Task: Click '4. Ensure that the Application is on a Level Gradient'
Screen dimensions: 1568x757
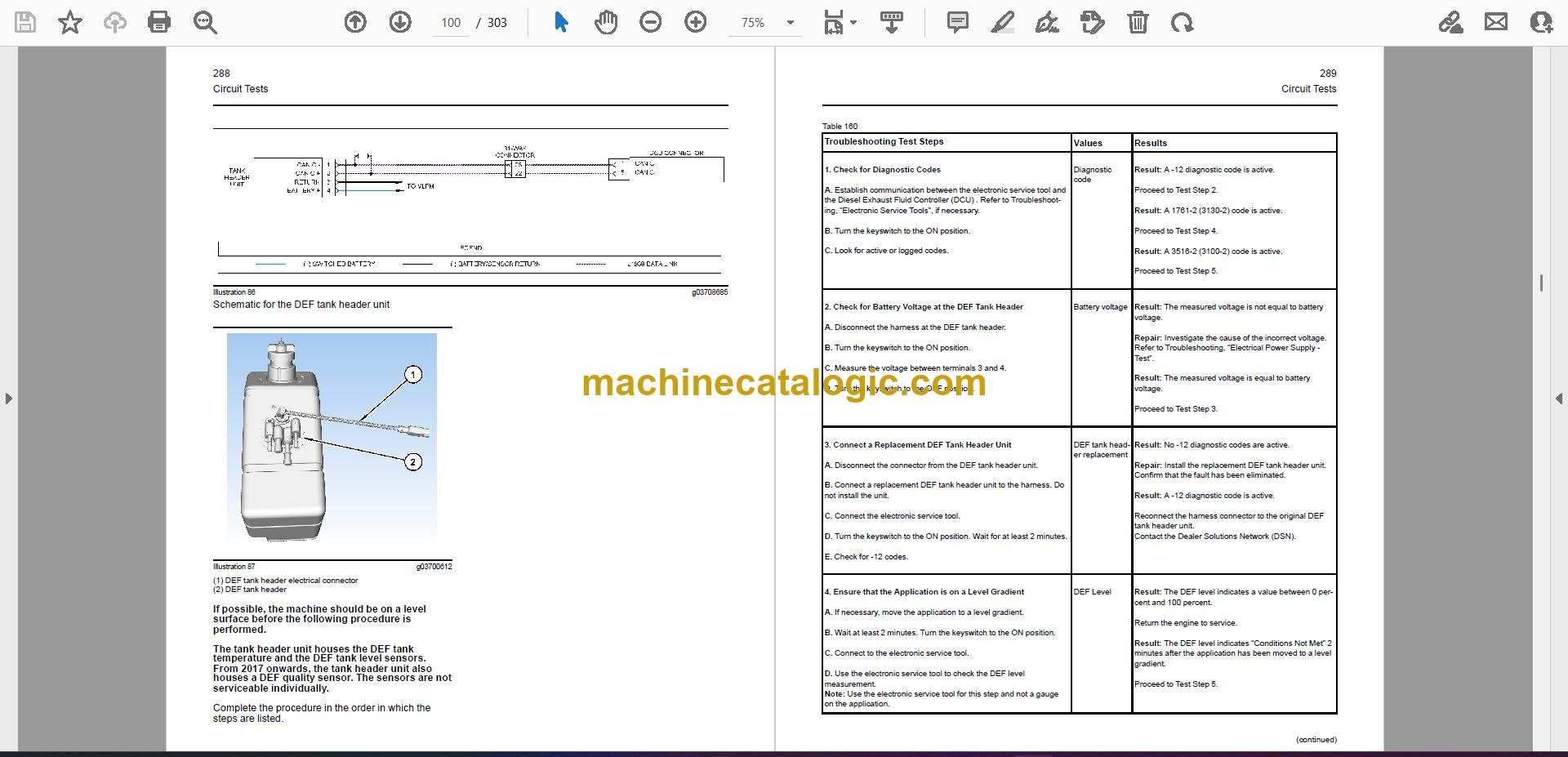Action: (x=924, y=592)
